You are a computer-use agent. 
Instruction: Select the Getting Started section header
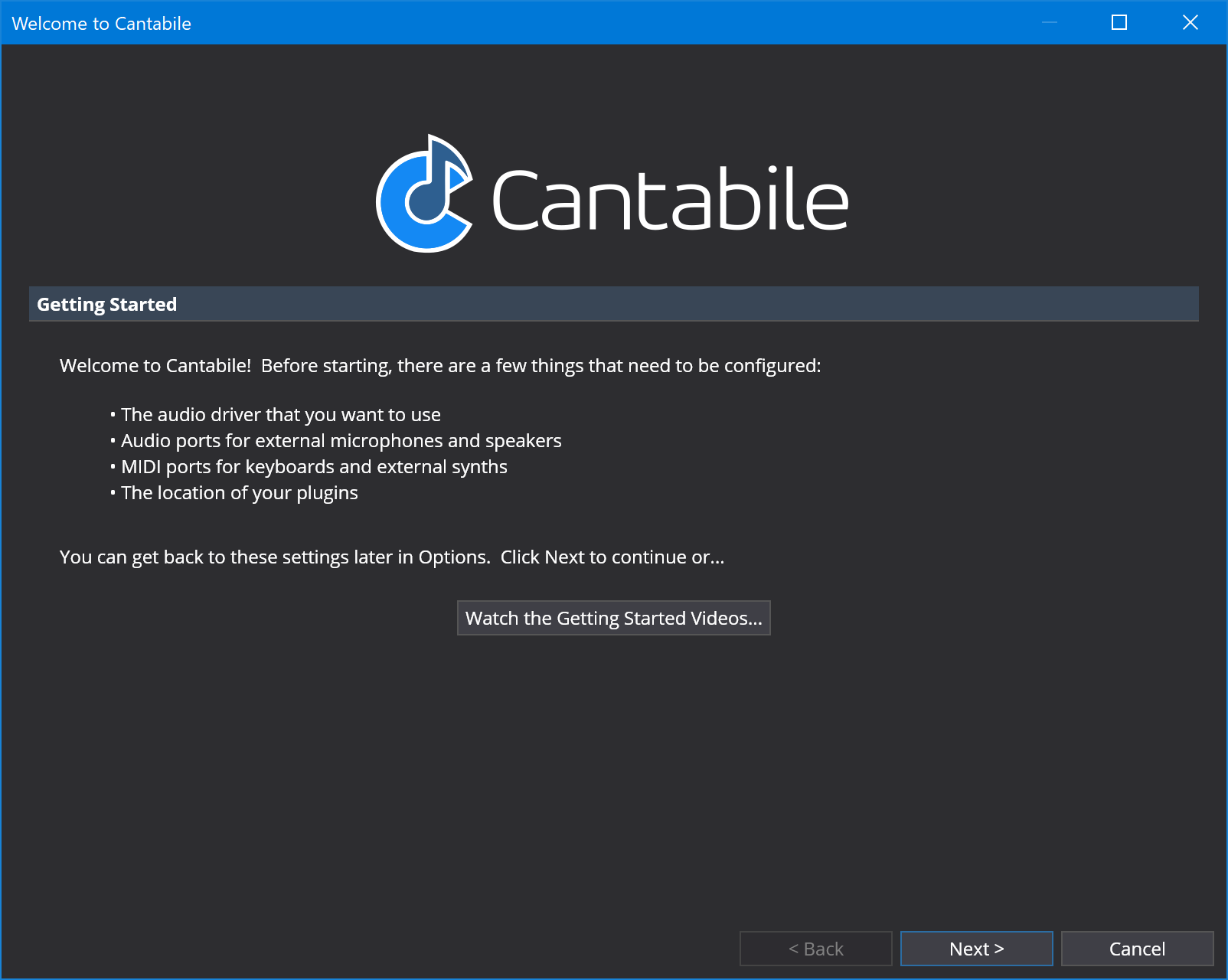(x=614, y=304)
